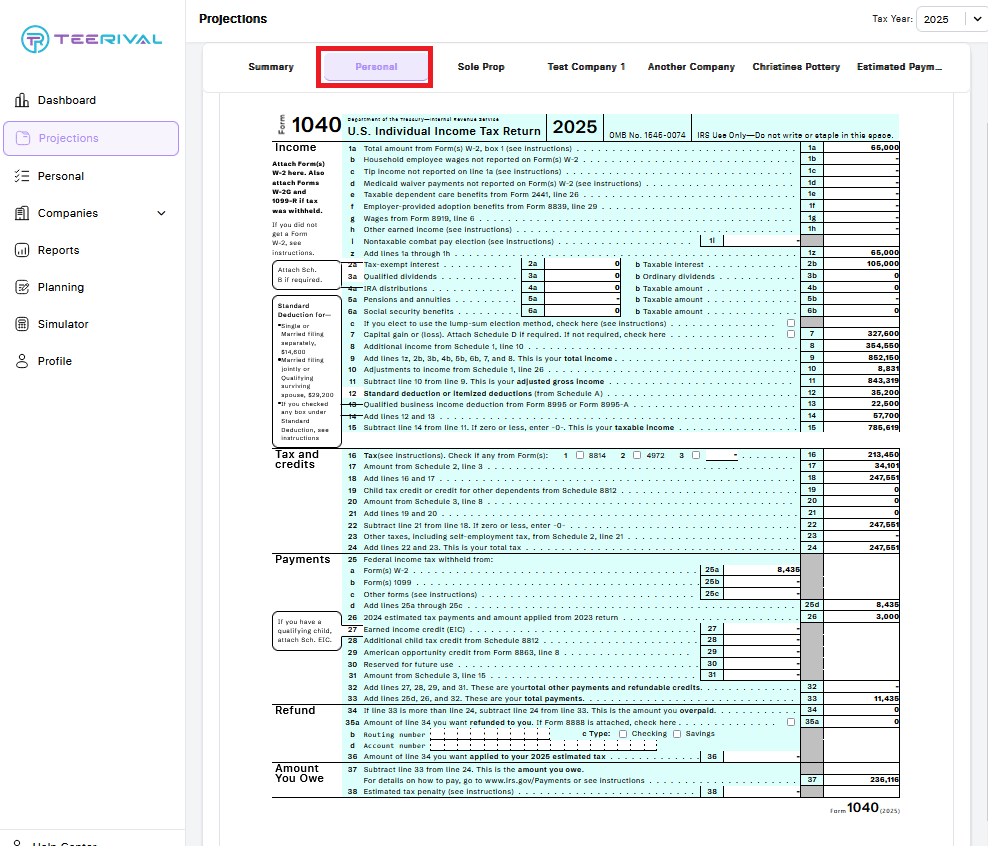Click the Teerival logo
This screenshot has height=846, width=988.
[91, 39]
